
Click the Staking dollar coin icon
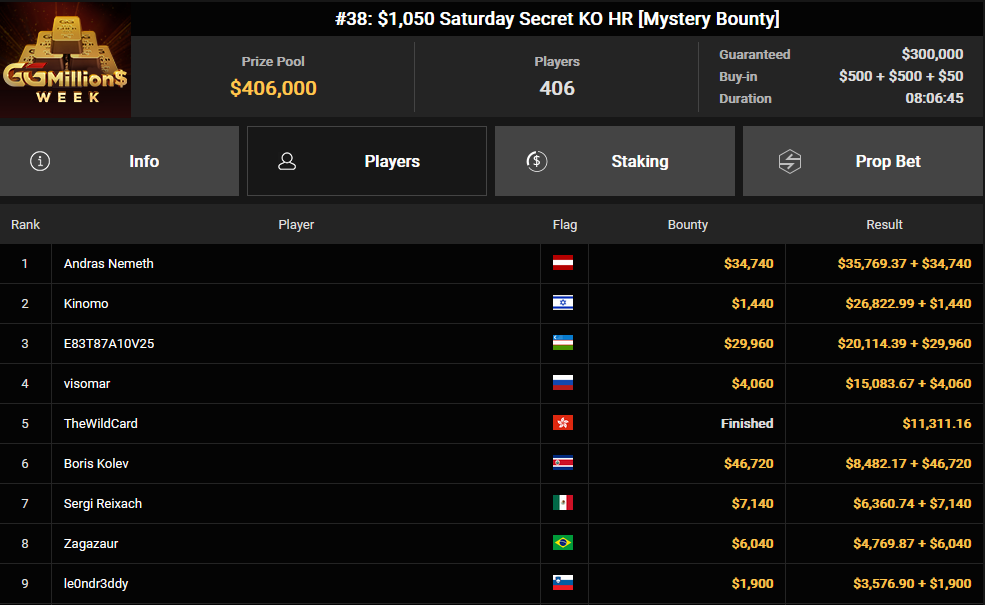pos(536,161)
